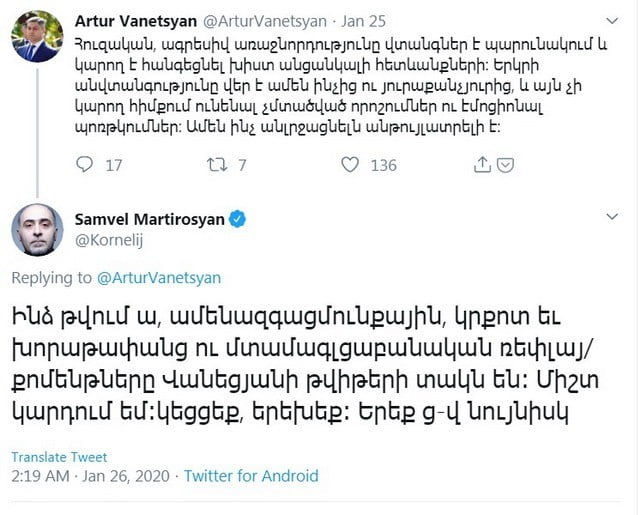Click the reply speech bubble icon
Viewport: 640px width, 515px height.
(86, 164)
